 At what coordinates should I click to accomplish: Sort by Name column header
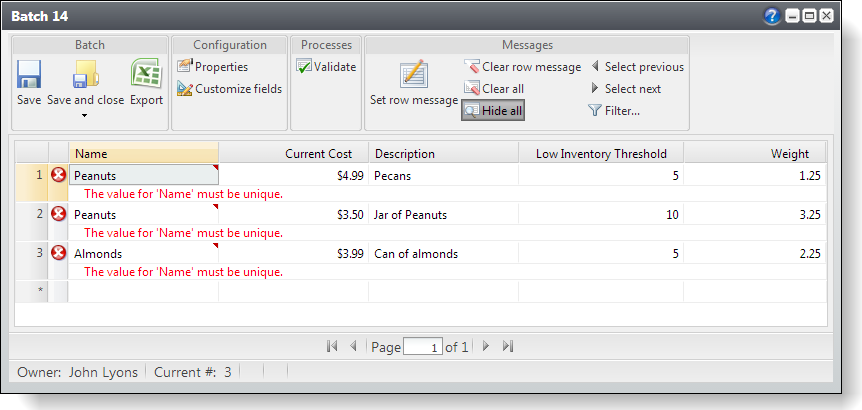[143, 154]
